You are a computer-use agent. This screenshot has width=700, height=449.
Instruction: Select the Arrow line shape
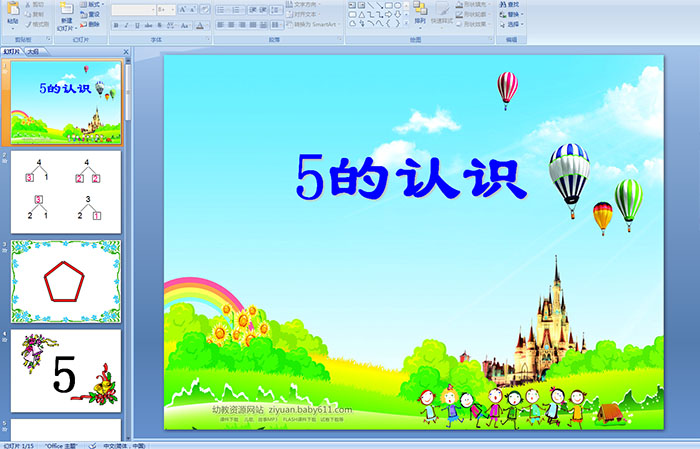tap(379, 5)
